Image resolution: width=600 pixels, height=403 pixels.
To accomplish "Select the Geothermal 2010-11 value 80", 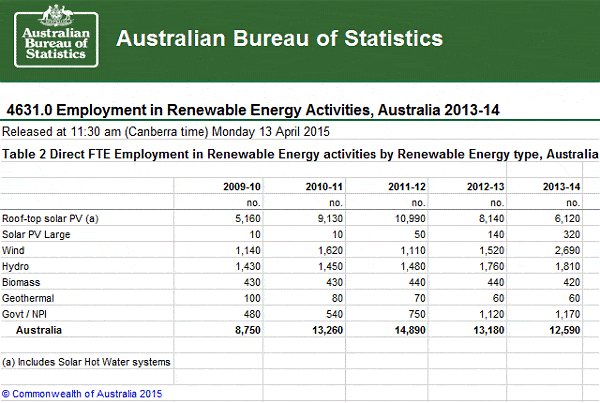I will [338, 299].
